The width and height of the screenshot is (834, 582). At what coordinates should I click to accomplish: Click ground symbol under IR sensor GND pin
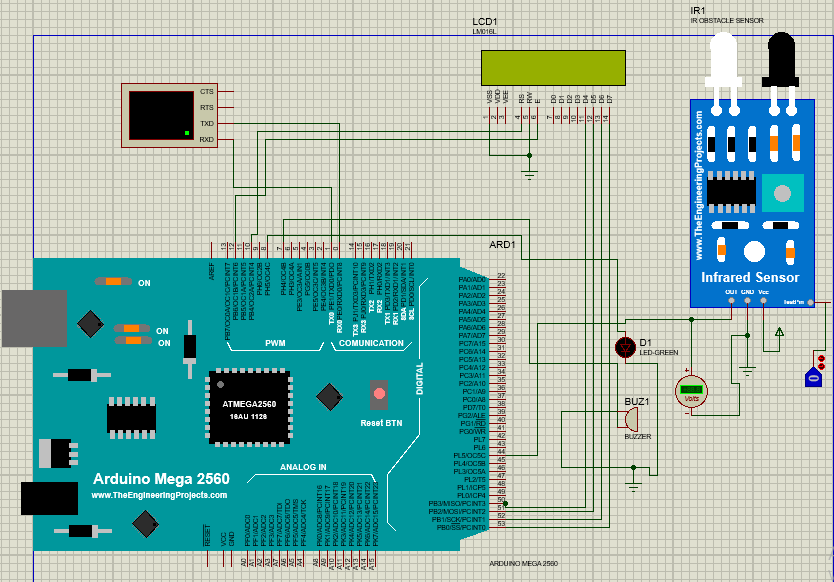747,371
